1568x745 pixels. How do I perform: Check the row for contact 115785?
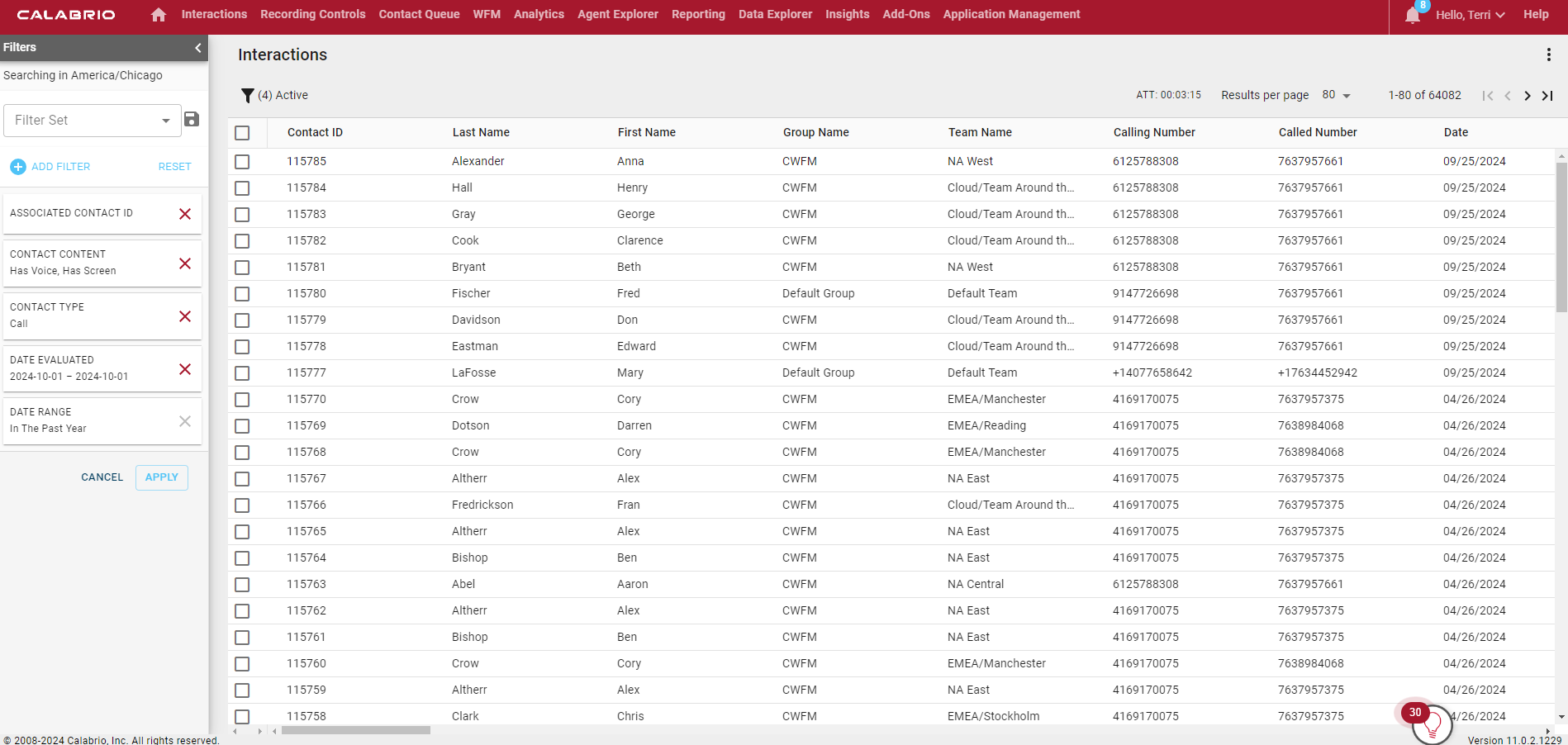(242, 162)
